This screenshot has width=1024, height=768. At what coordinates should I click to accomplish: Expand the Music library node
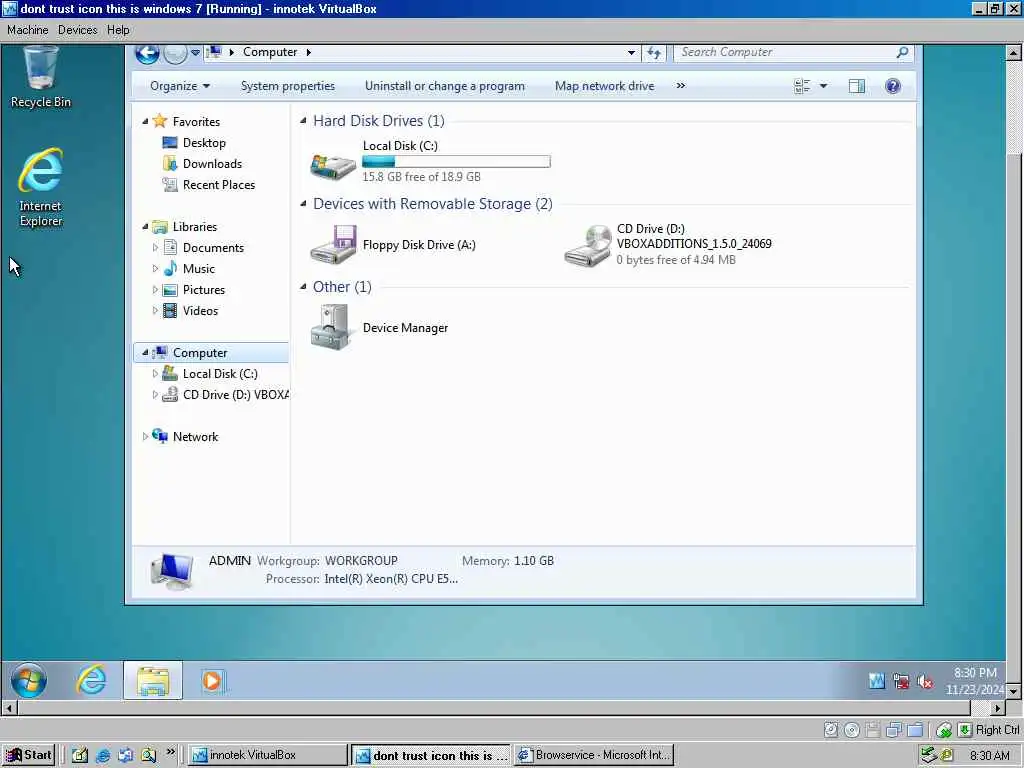pos(155,268)
